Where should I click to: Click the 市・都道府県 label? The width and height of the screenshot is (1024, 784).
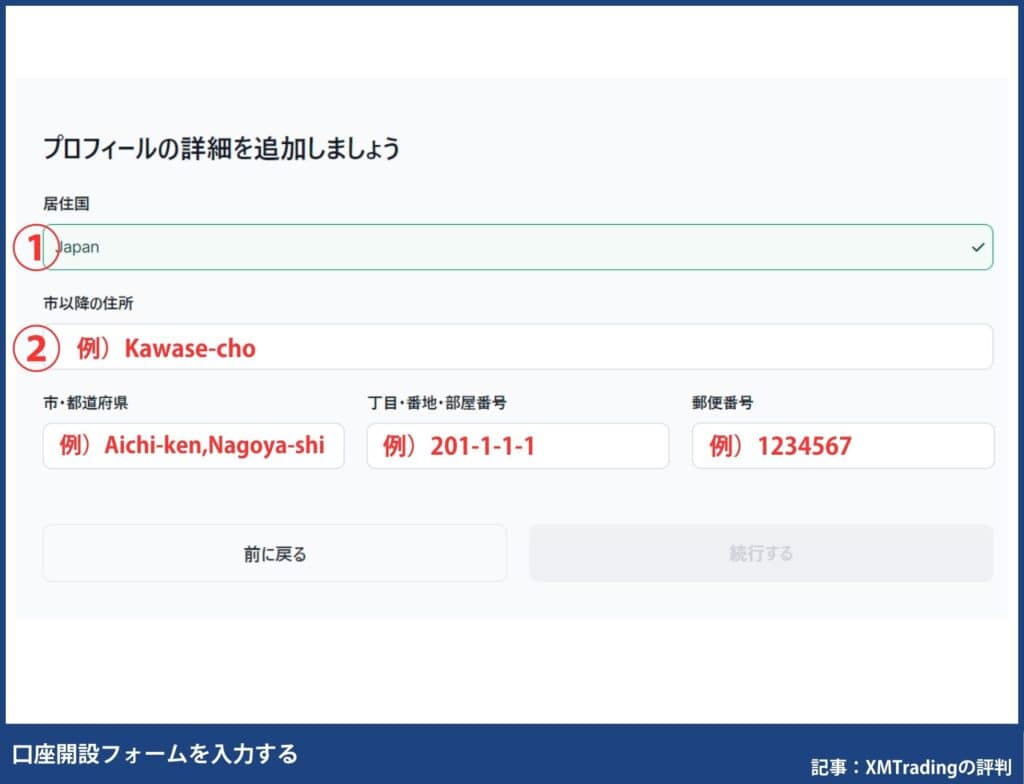click(86, 402)
